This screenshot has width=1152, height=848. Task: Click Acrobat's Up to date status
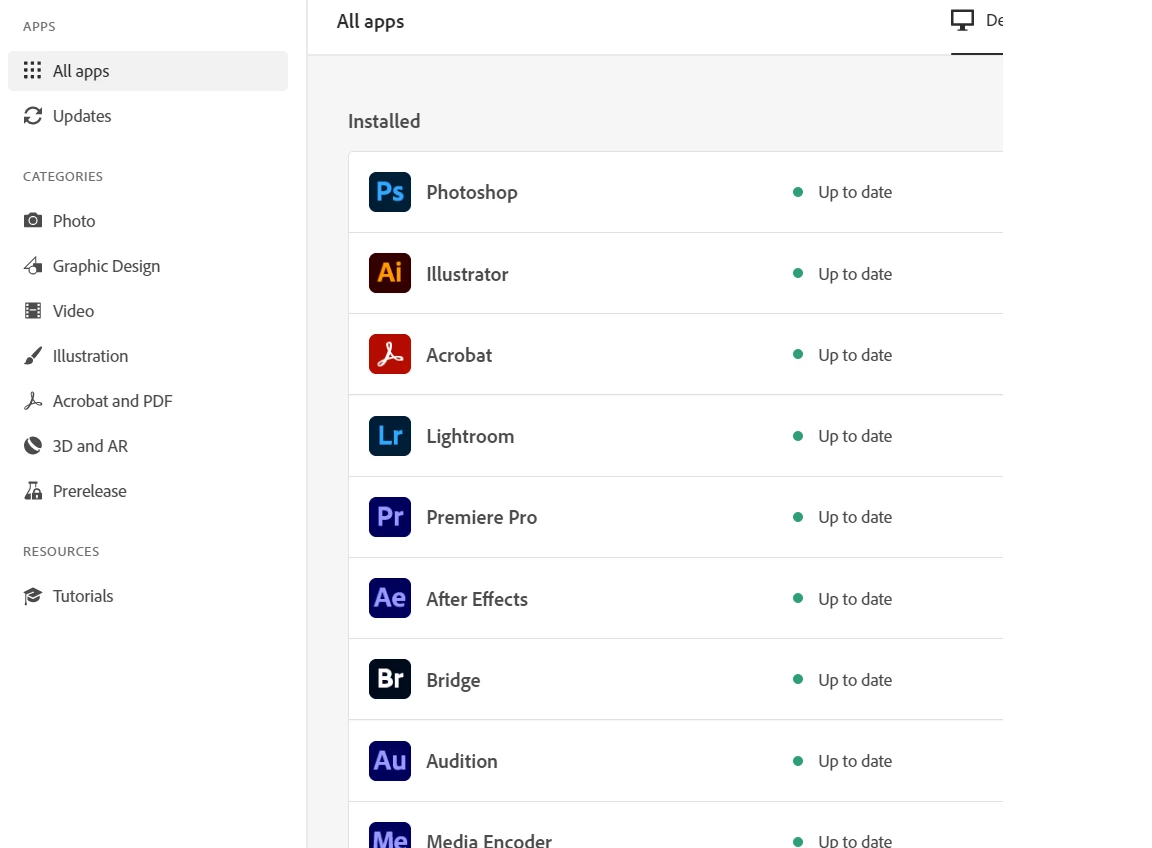point(843,355)
